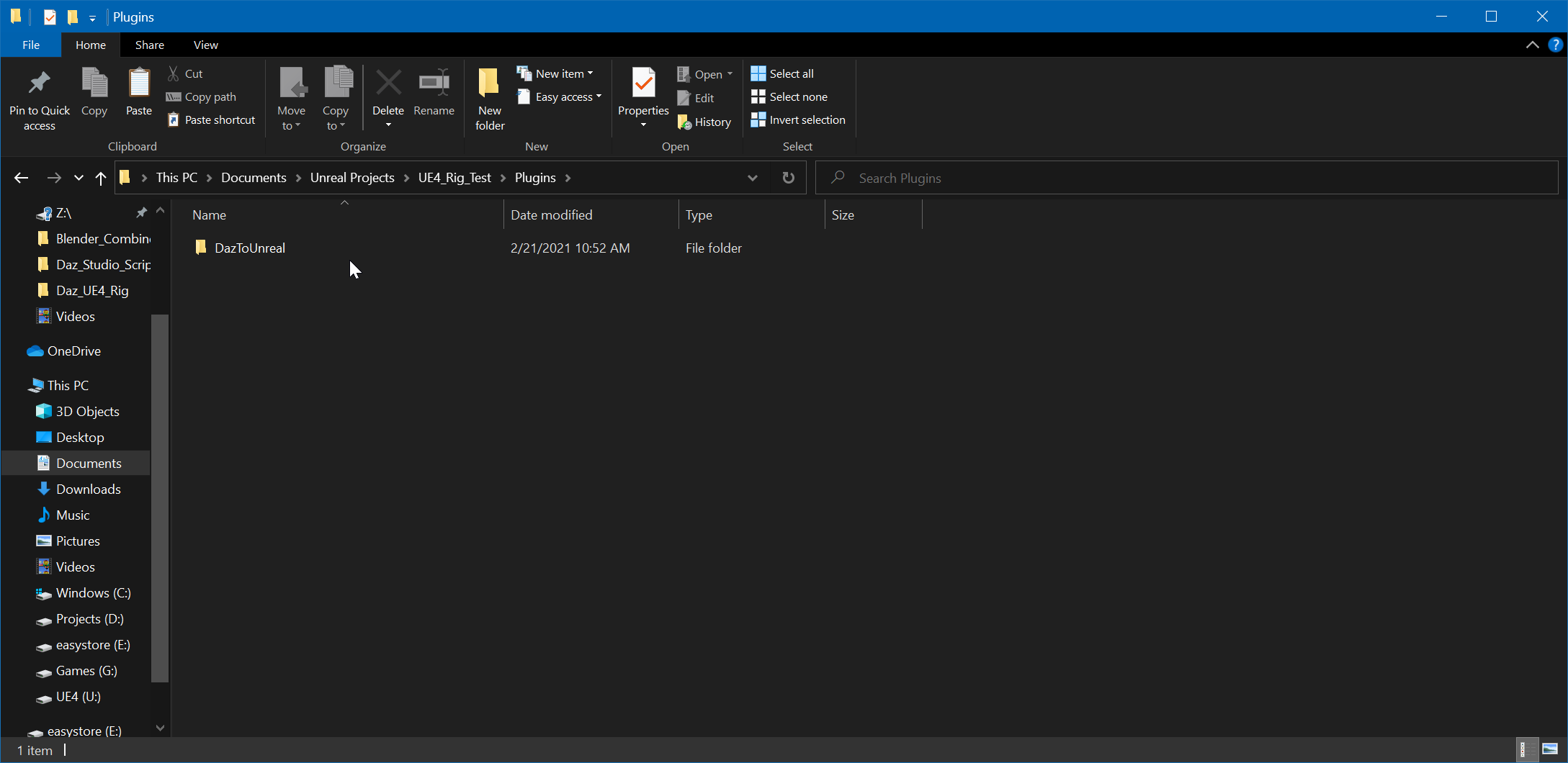This screenshot has height=763, width=1568.
Task: Go forward with the forward arrow
Action: 54,178
